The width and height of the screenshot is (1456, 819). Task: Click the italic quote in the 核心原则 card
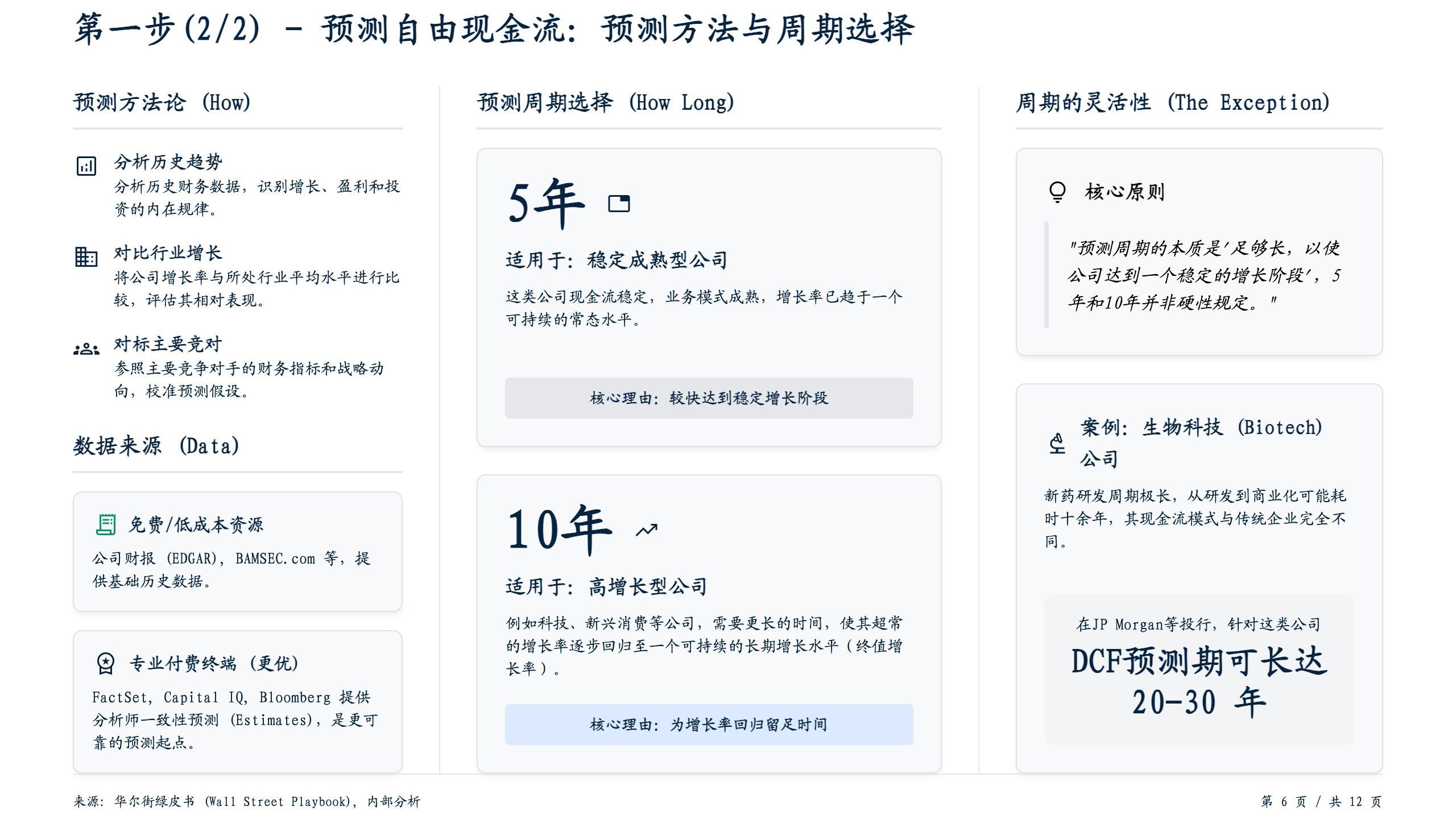pos(1203,275)
